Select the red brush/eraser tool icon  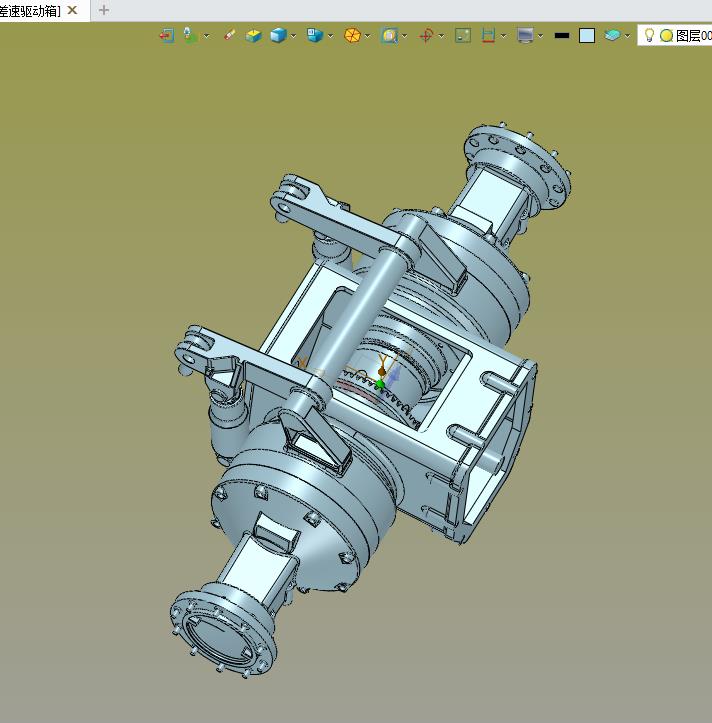[230, 35]
